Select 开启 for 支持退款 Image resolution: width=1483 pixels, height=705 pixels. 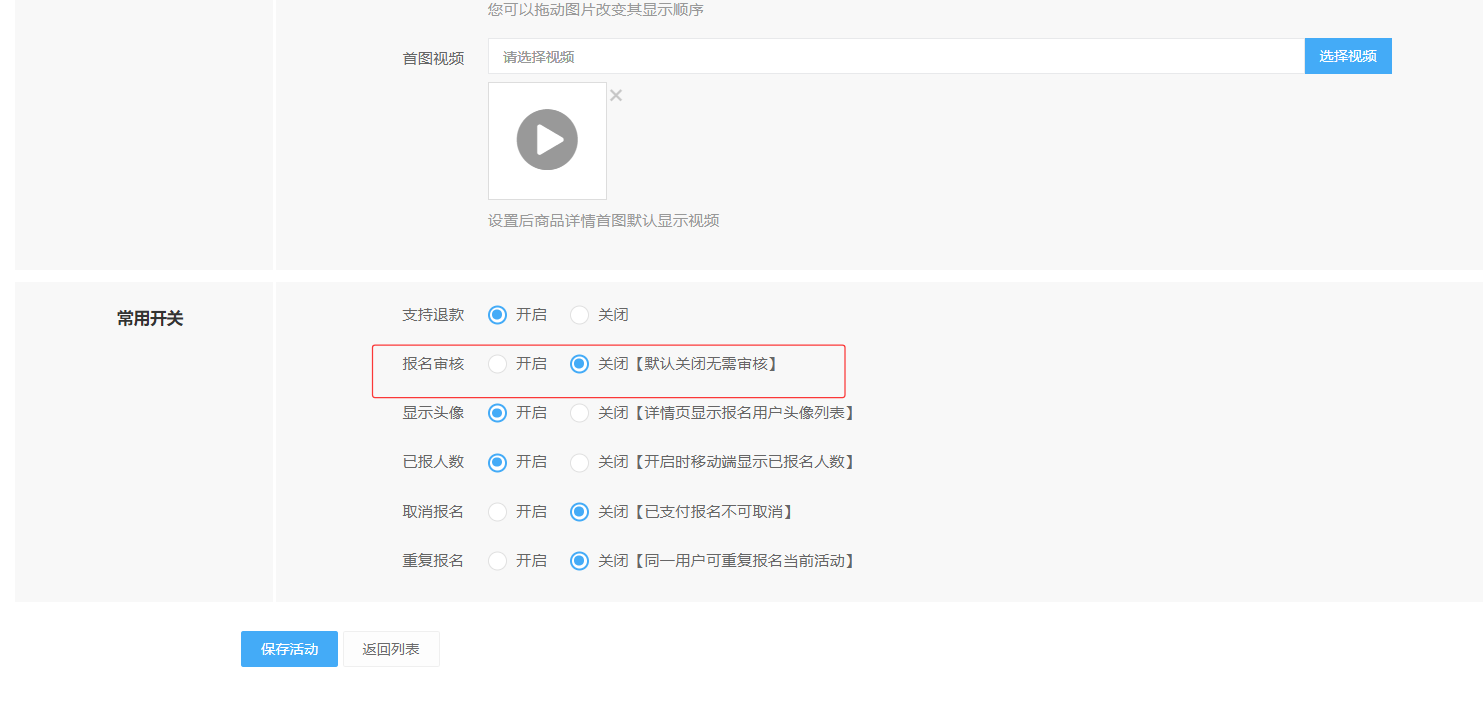click(x=497, y=315)
